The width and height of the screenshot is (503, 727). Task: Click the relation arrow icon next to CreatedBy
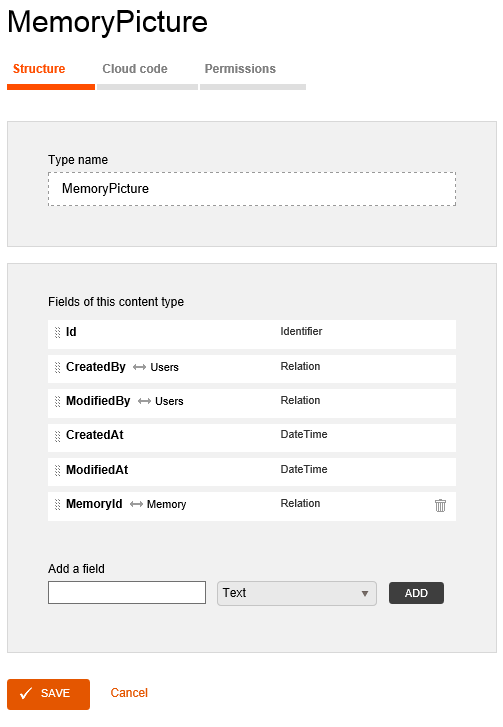[x=139, y=367]
